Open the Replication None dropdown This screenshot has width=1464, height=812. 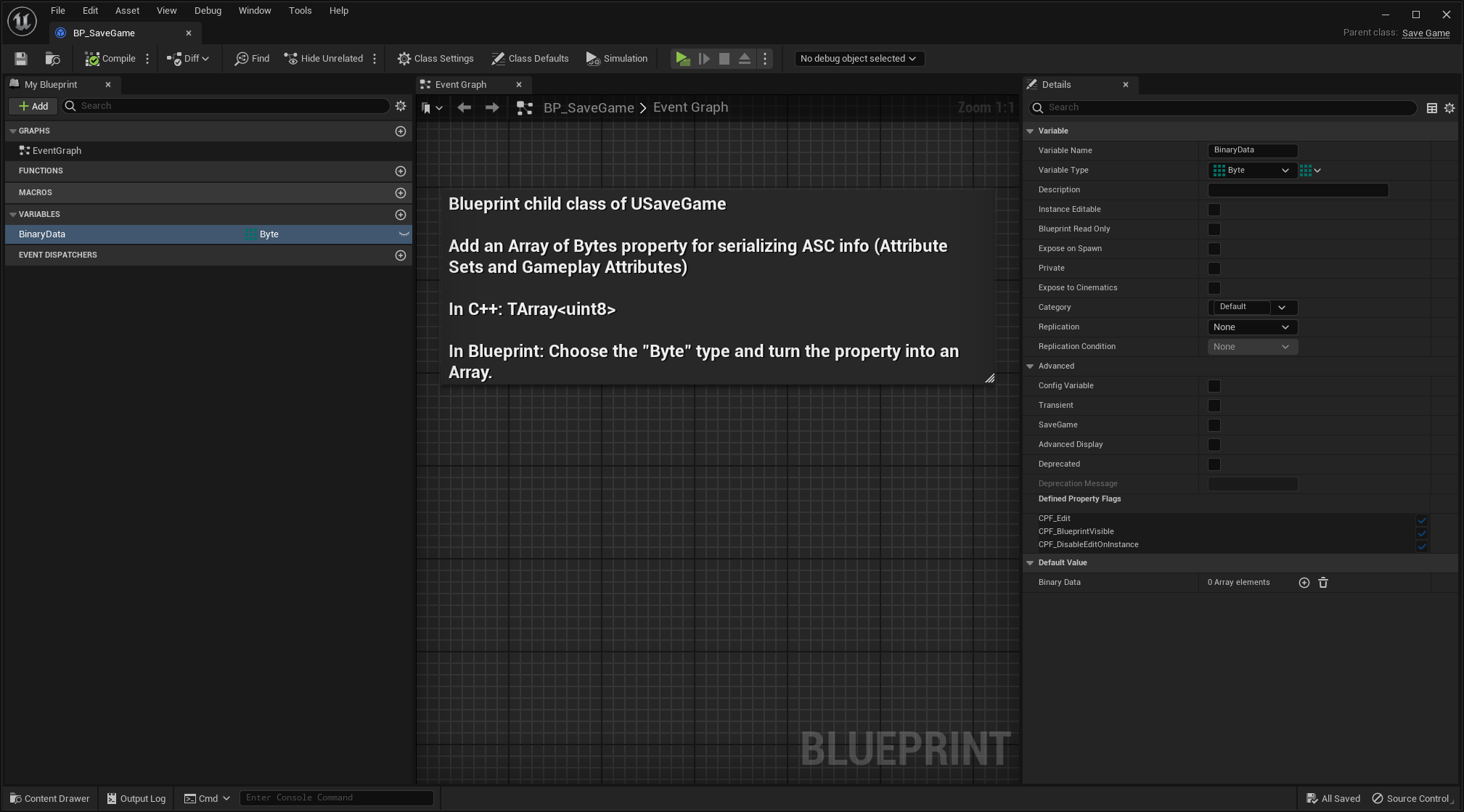point(1252,327)
